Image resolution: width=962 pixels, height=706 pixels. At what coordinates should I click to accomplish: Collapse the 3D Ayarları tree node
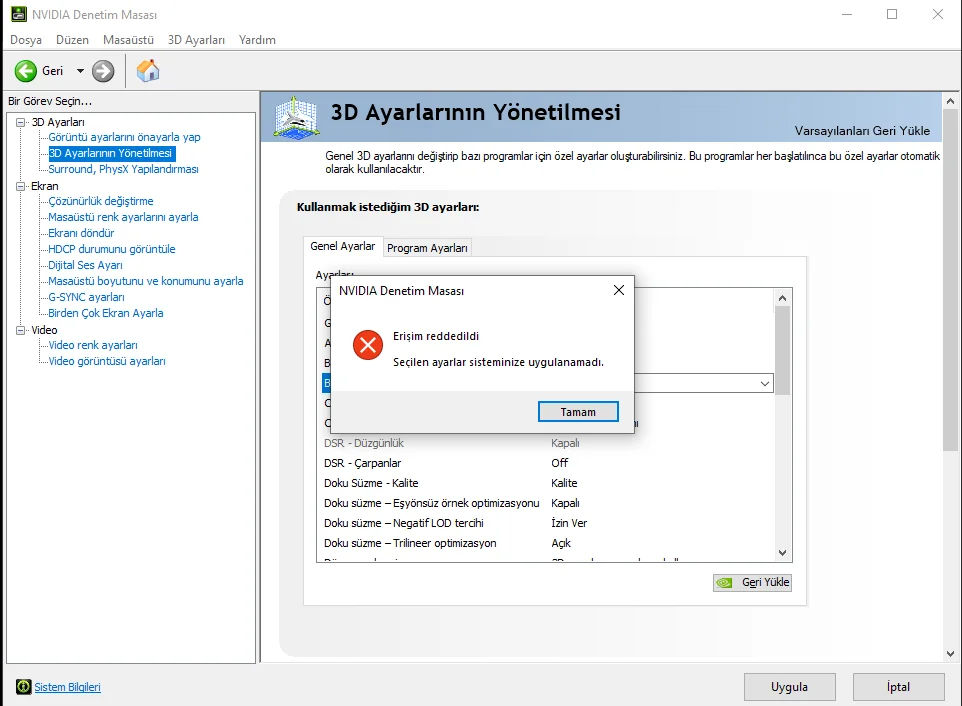(20, 122)
